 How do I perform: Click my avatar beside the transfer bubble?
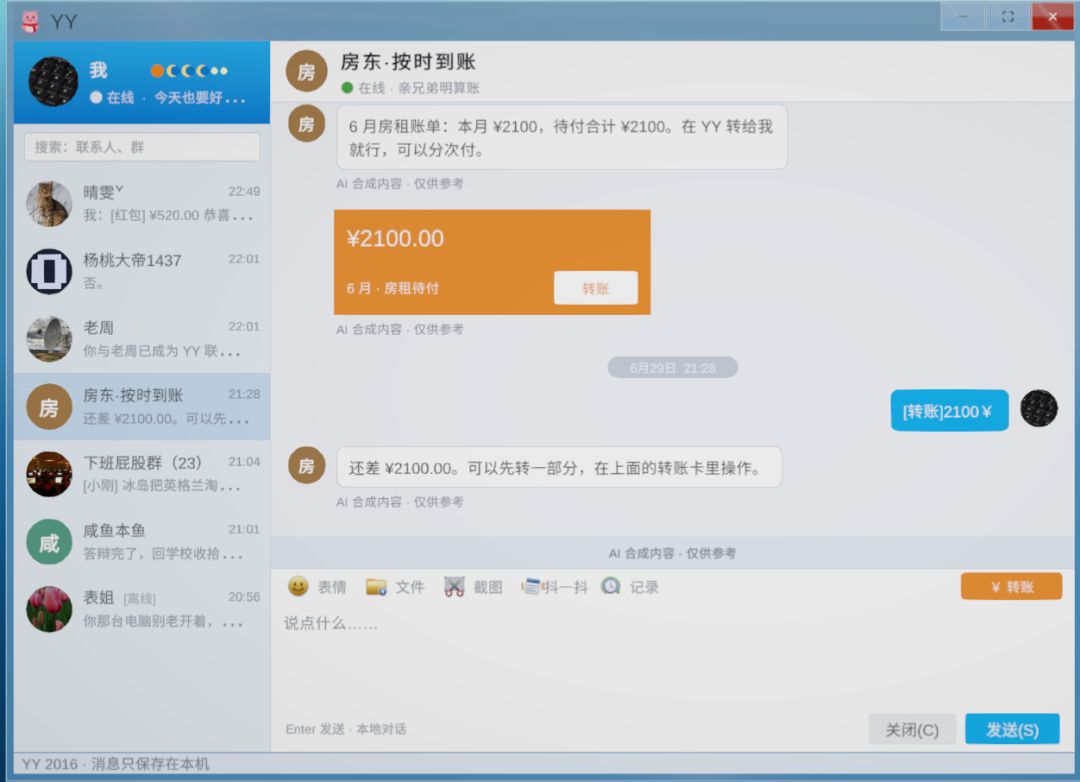[x=1039, y=408]
